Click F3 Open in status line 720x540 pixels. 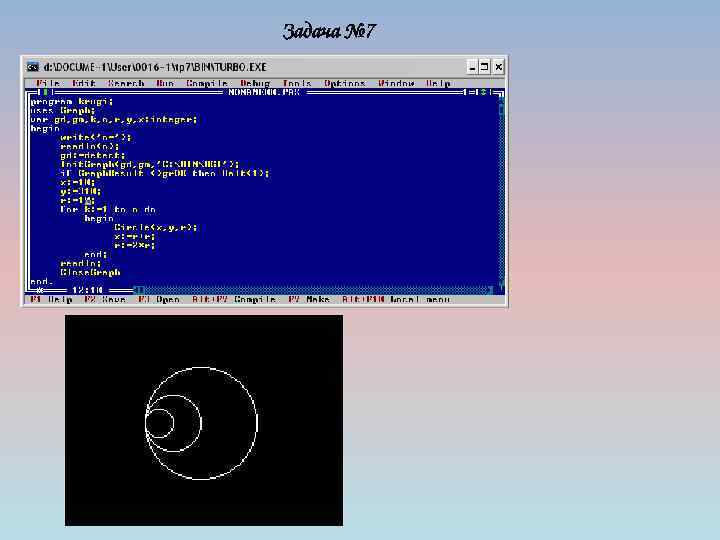tap(159, 299)
